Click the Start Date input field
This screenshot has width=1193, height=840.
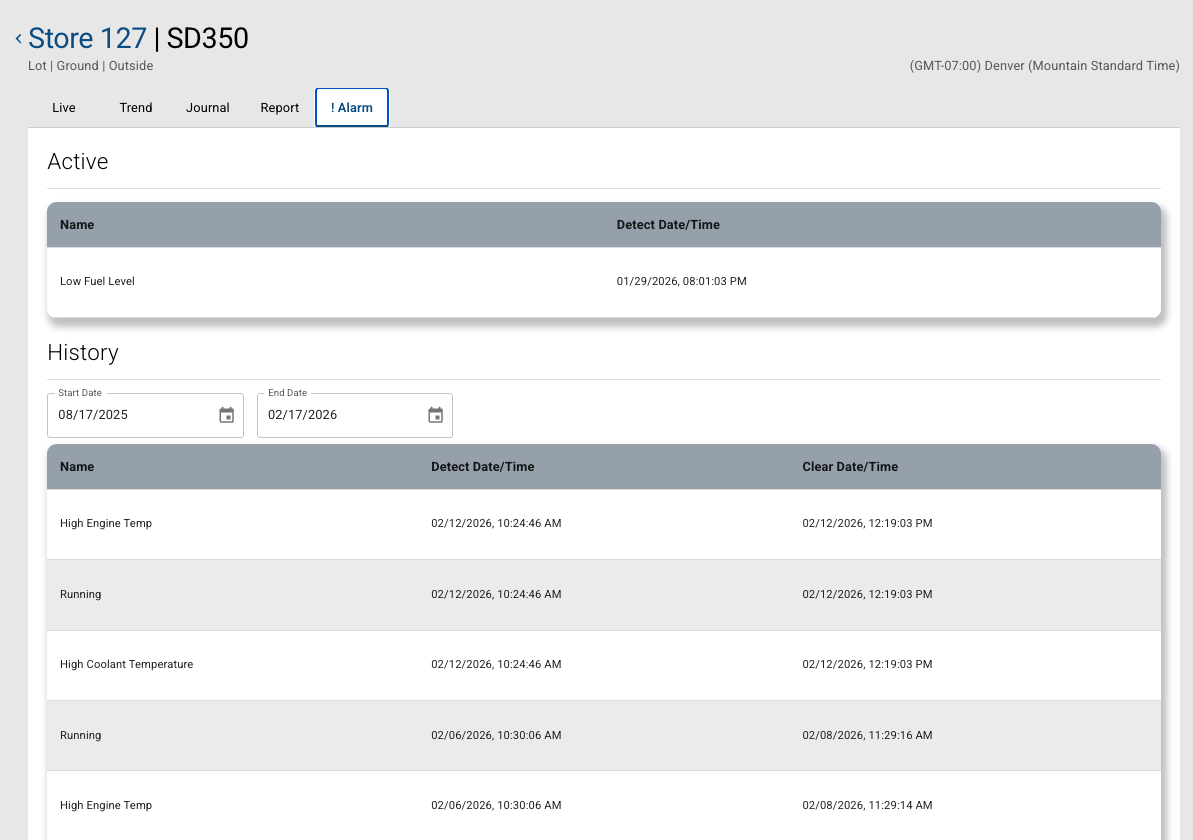pyautogui.click(x=130, y=415)
